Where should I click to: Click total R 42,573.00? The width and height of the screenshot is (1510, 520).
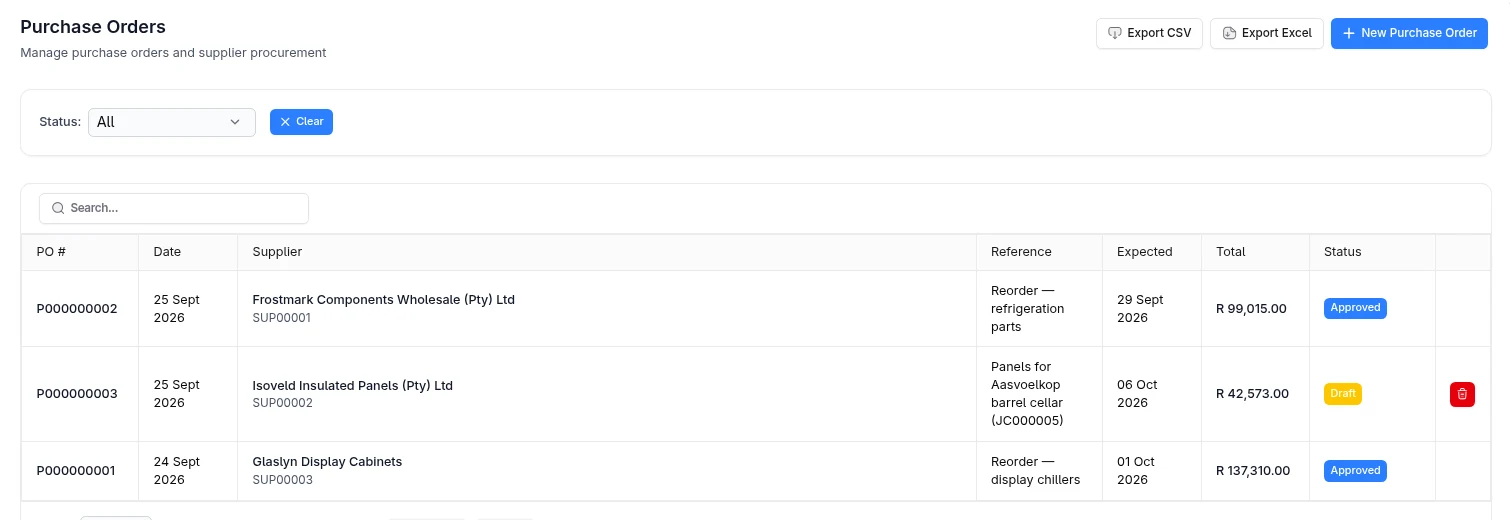click(1252, 394)
